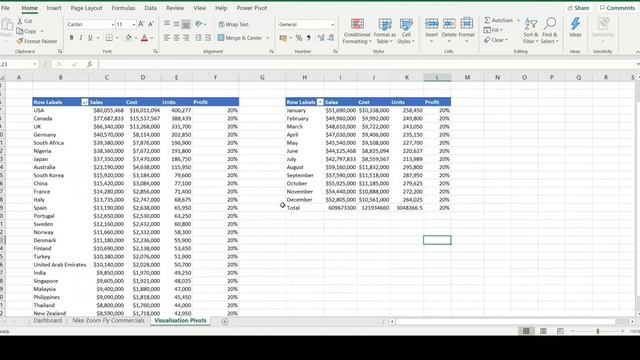This screenshot has width=640, height=360.
Task: Apply percent style
Action: tap(299, 38)
